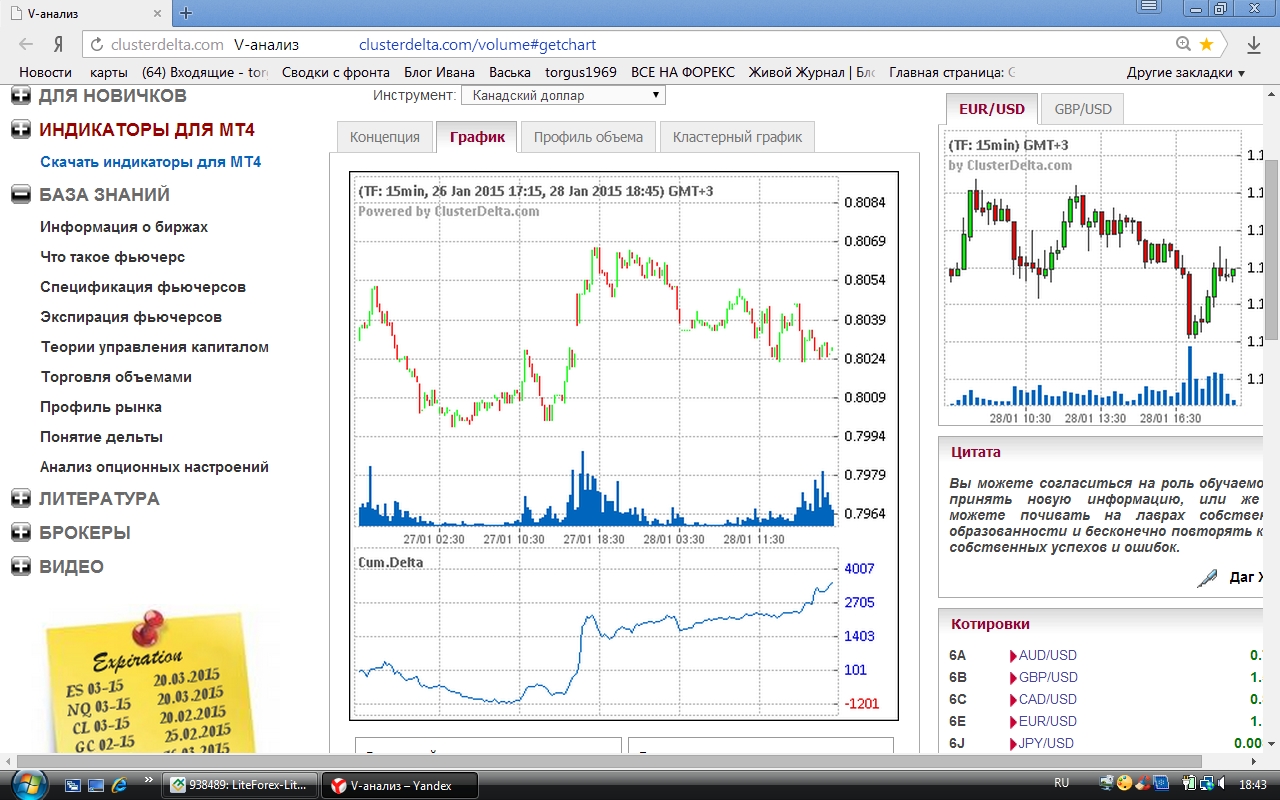Expand the ЛИТЕРАТУРА section
The width and height of the screenshot is (1280, 800).
tap(21, 499)
